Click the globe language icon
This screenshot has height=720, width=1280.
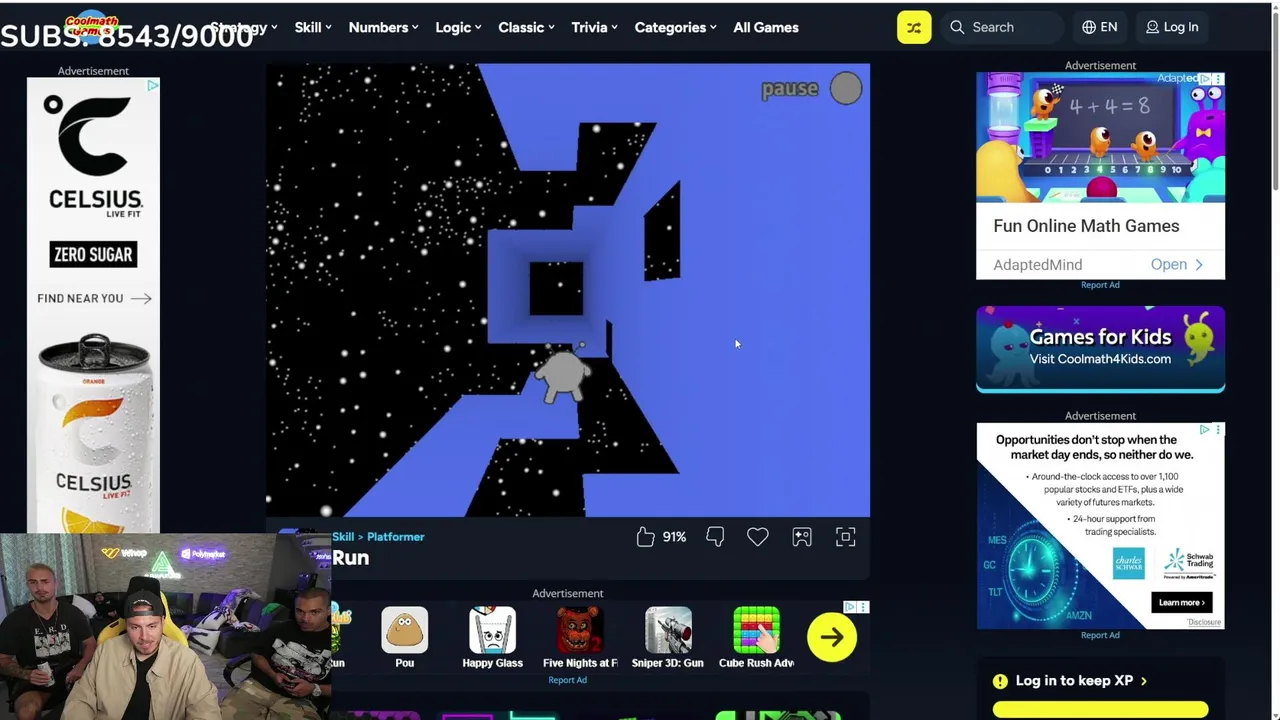[x=1089, y=27]
